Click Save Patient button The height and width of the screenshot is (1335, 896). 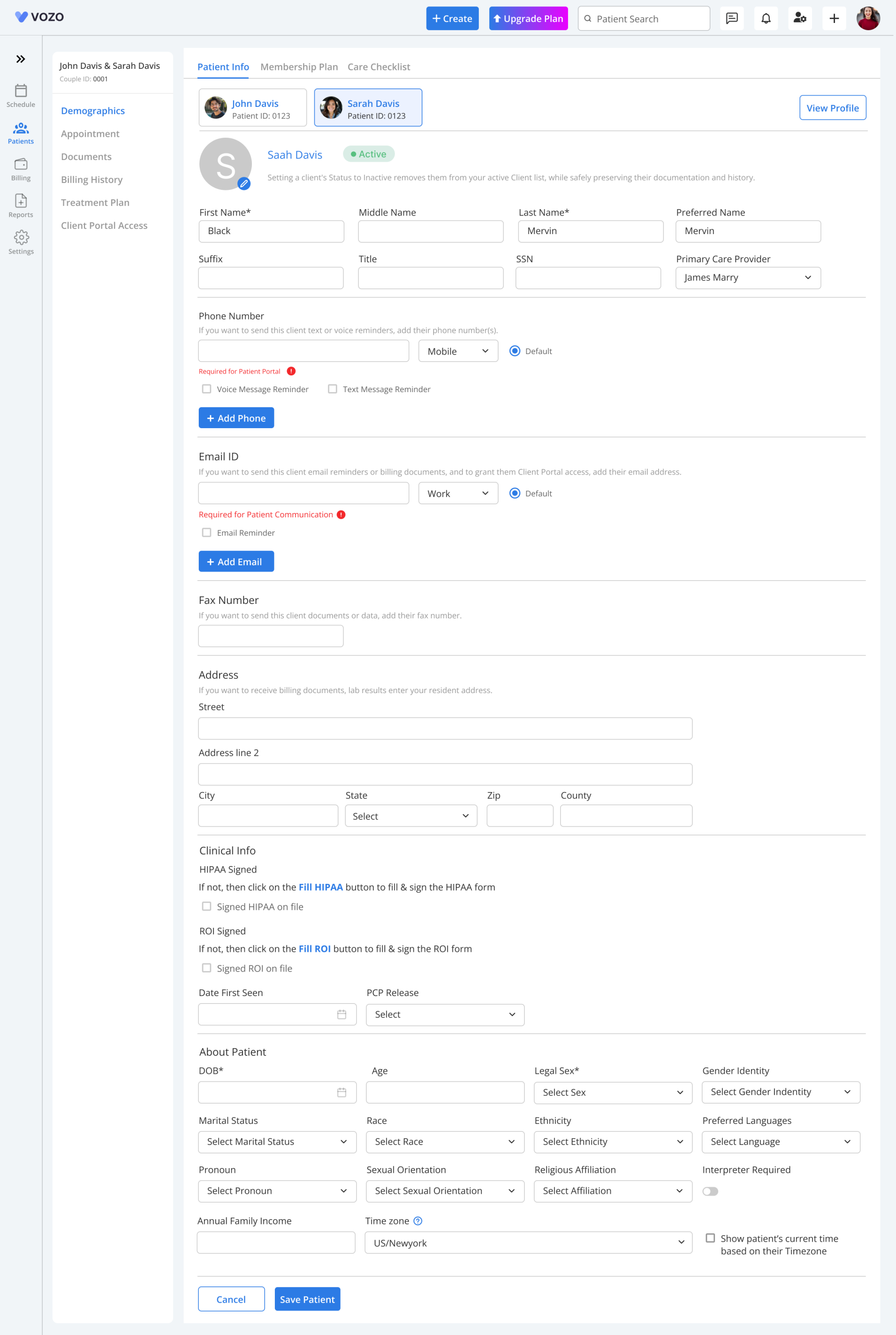pyautogui.click(x=307, y=1299)
